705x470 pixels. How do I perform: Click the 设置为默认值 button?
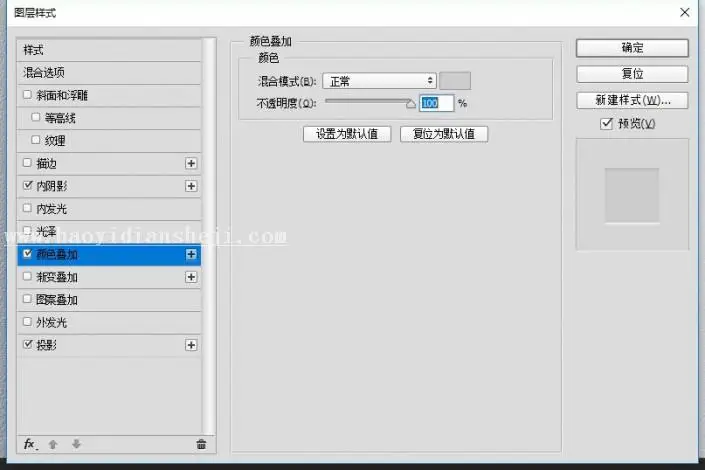pos(347,134)
